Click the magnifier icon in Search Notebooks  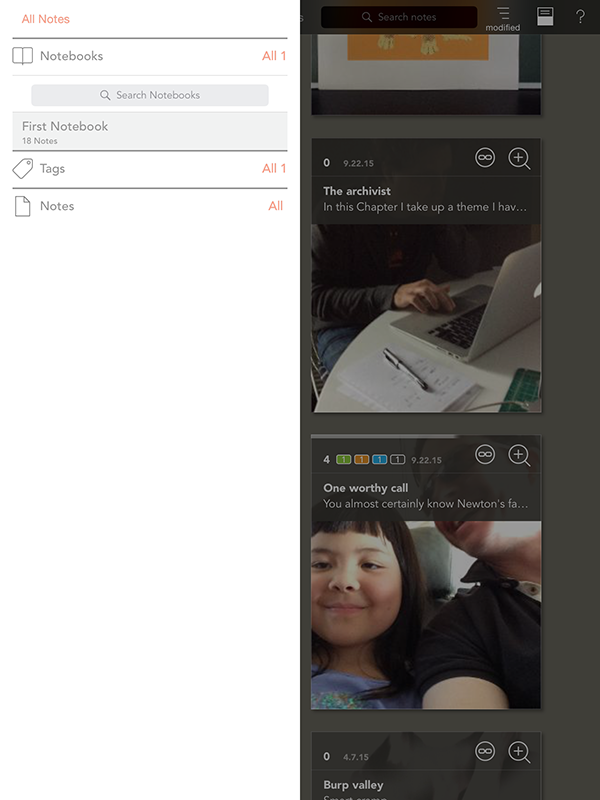point(105,95)
